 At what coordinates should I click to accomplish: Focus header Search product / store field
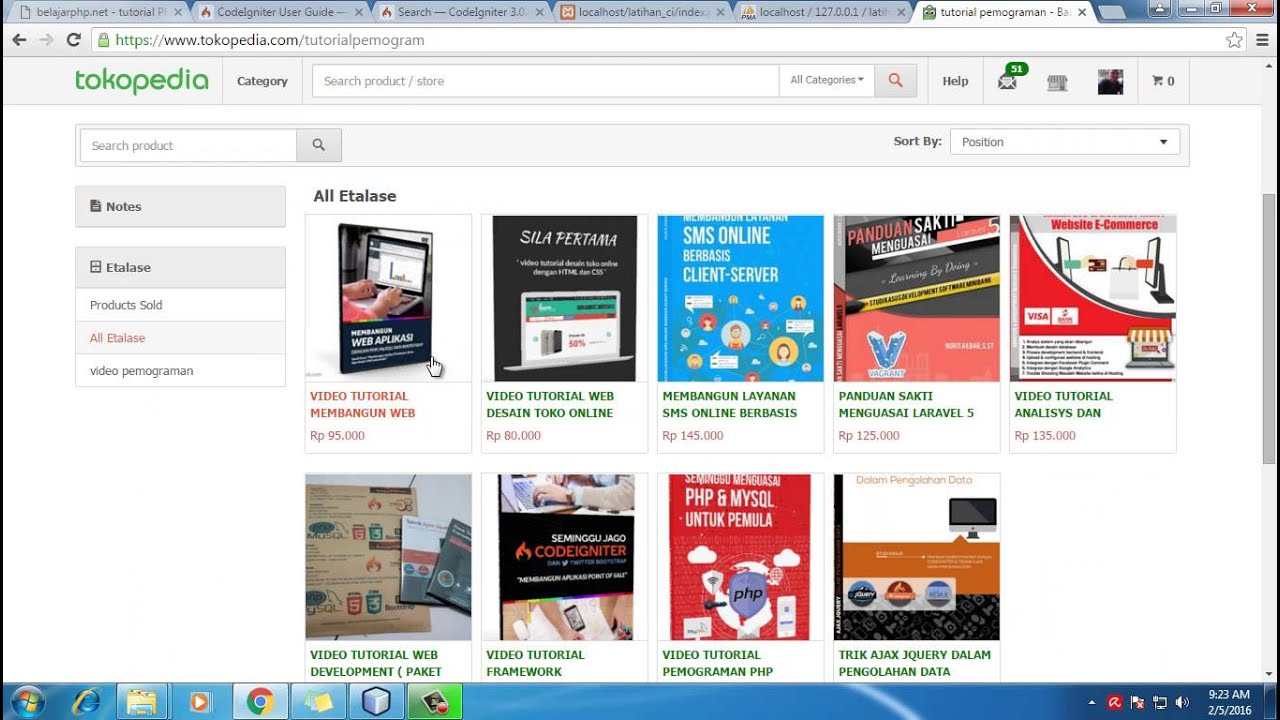545,81
